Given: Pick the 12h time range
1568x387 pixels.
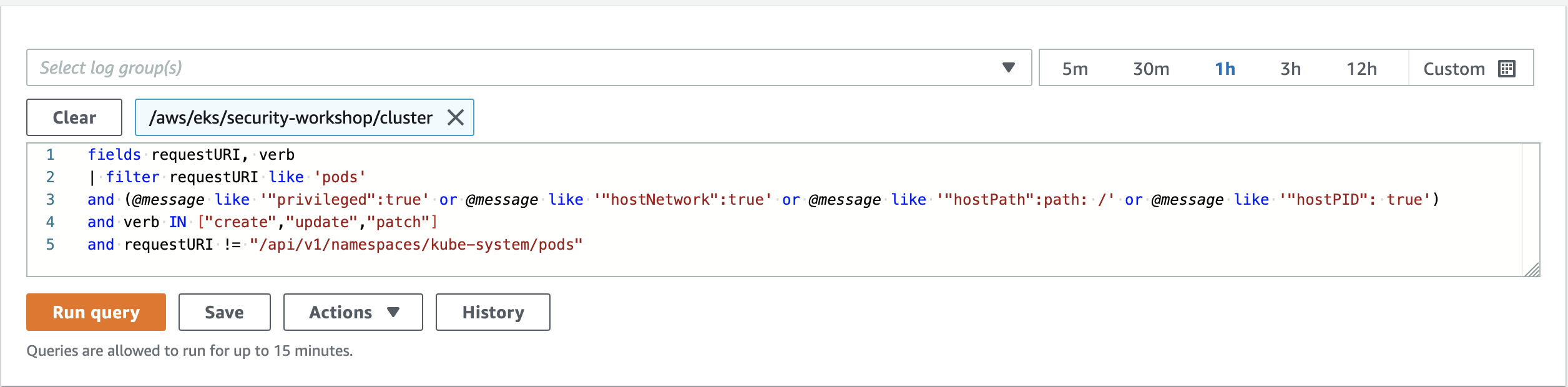Looking at the screenshot, I should click(1361, 69).
